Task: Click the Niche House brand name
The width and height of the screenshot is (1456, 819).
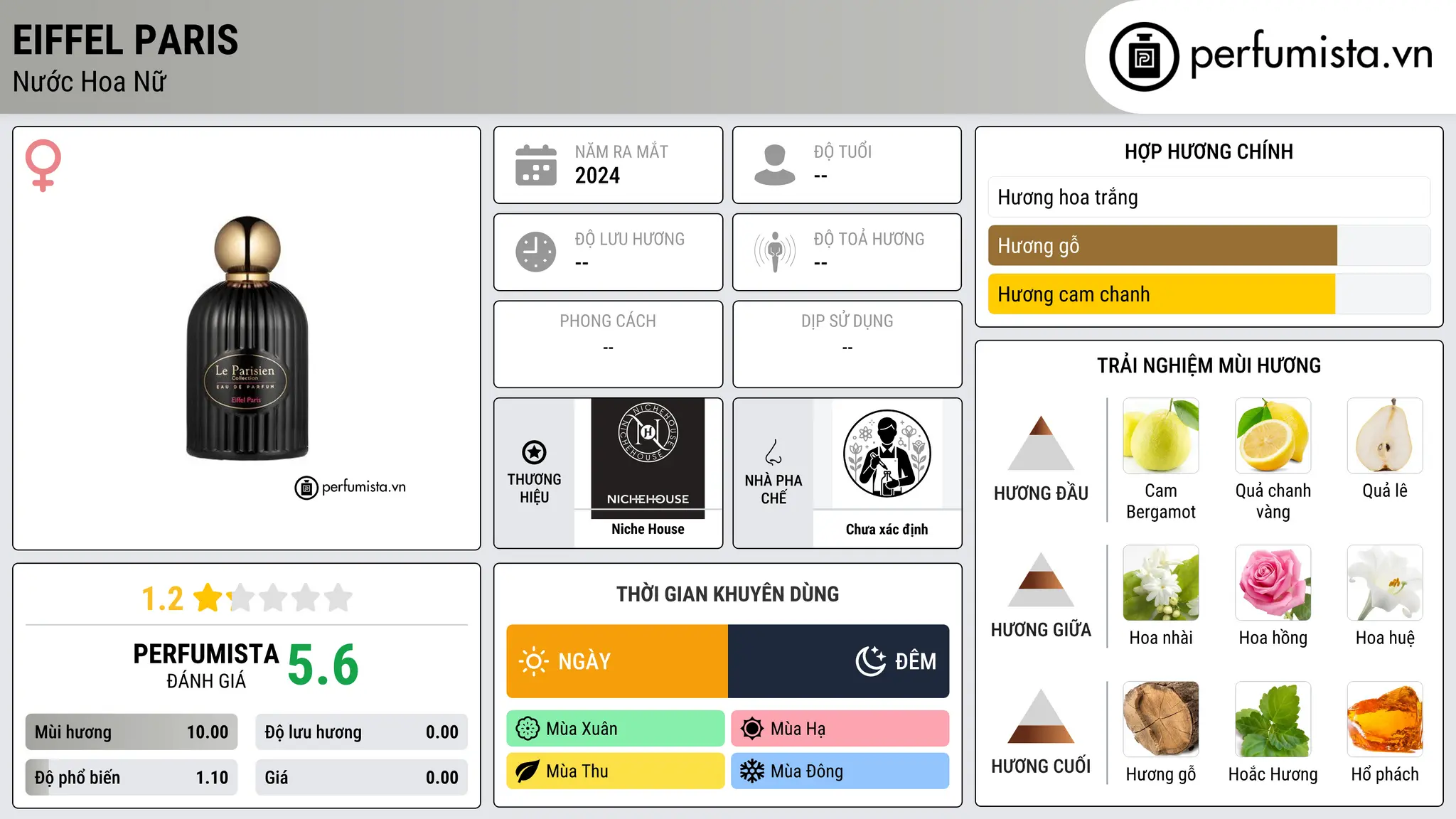Action: (x=648, y=529)
